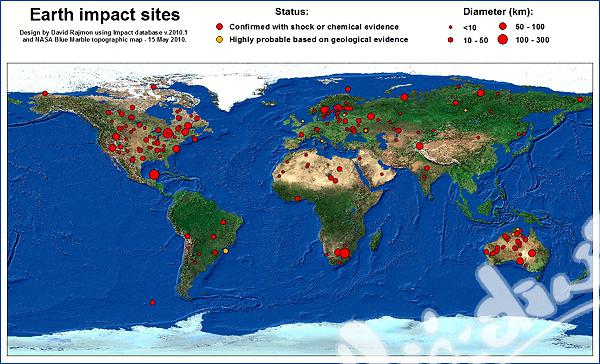Click the 10 - 50 km diameter legend marker
Screen dimensions: 600x364
tap(450, 40)
